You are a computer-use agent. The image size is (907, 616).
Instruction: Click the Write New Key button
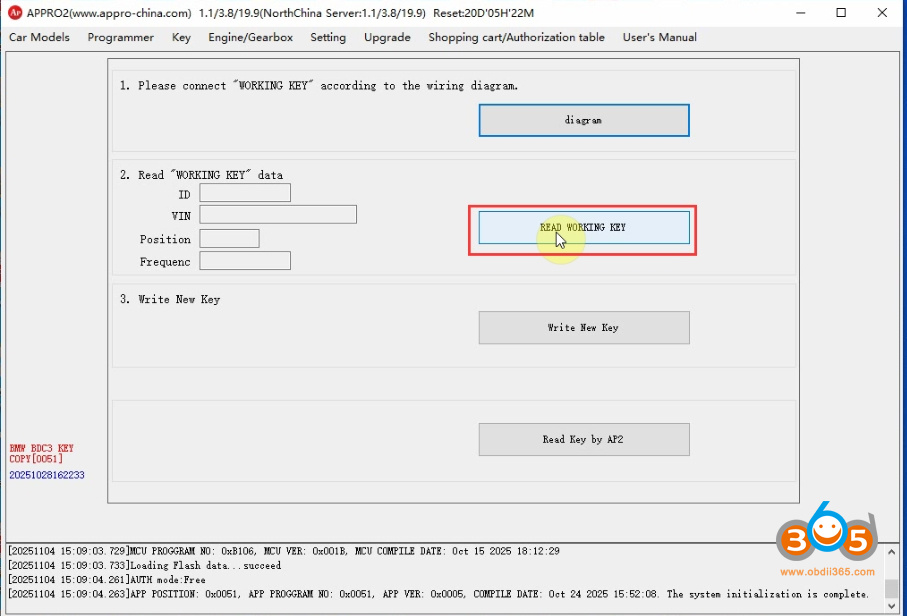pyautogui.click(x=584, y=327)
